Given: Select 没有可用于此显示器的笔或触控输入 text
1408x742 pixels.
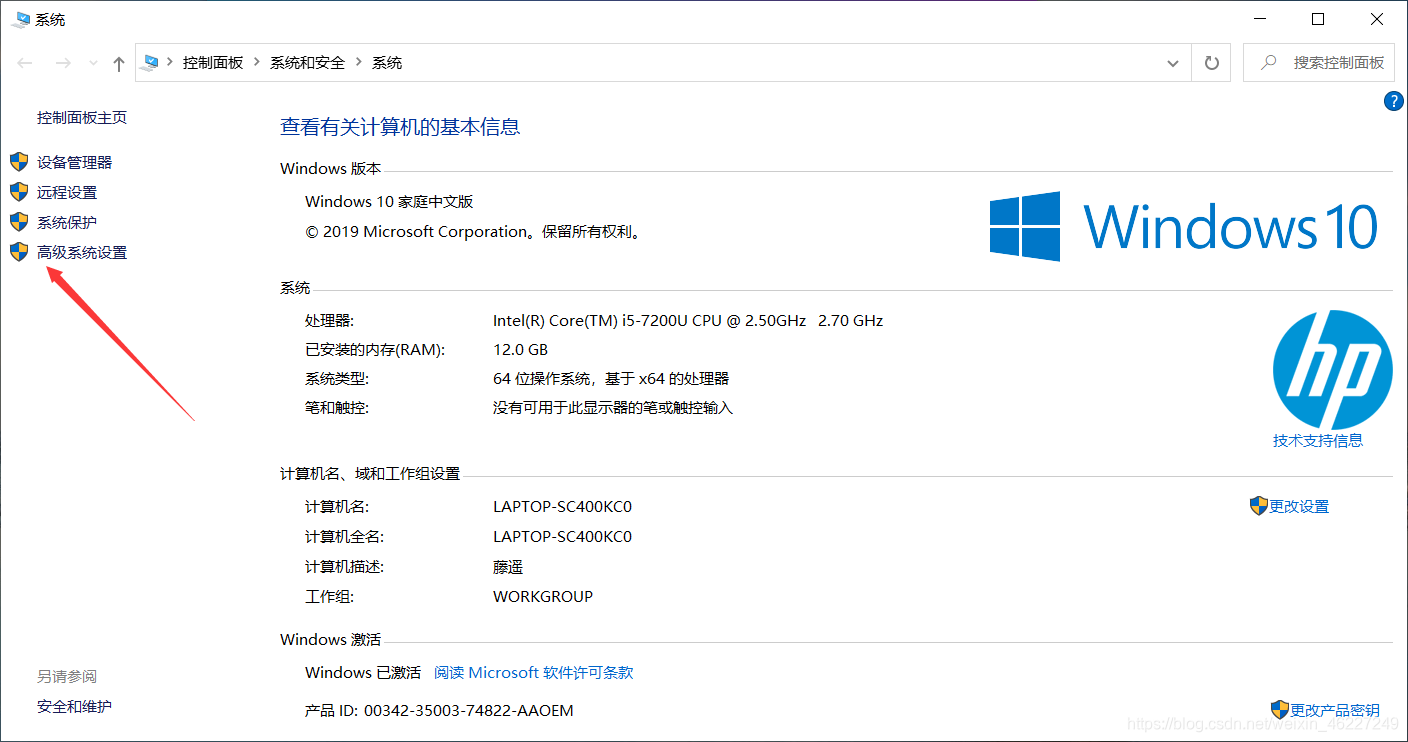Looking at the screenshot, I should (613, 408).
